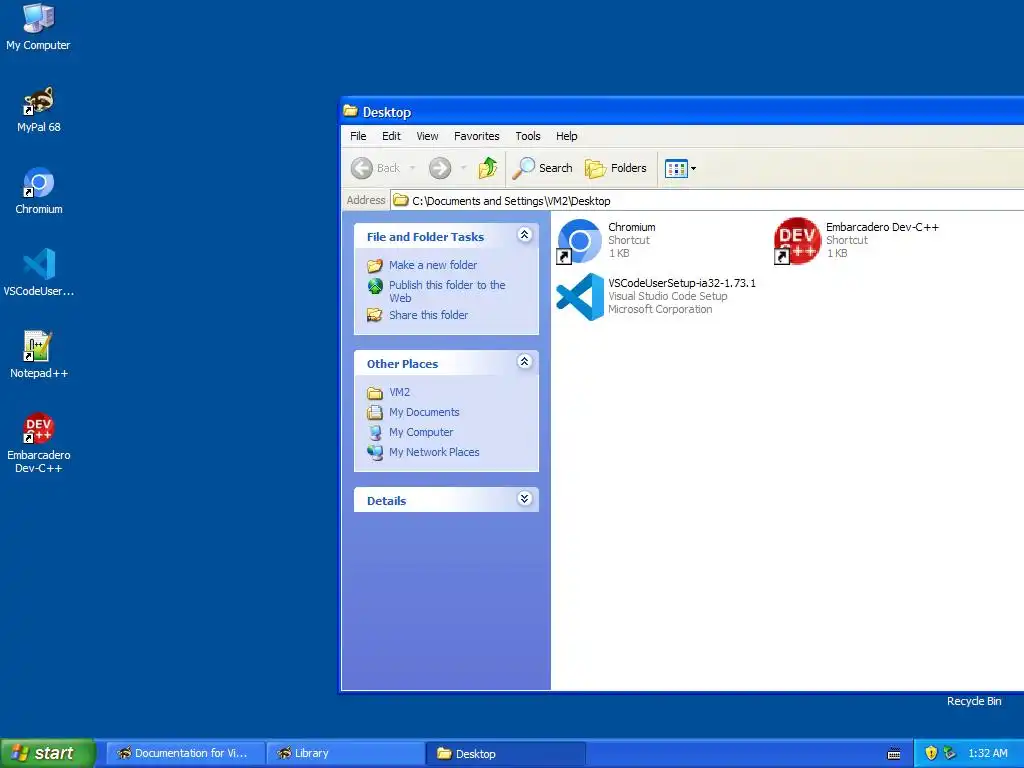Open Forward history dropdown arrow
This screenshot has height=768, width=1024.
[x=464, y=168]
